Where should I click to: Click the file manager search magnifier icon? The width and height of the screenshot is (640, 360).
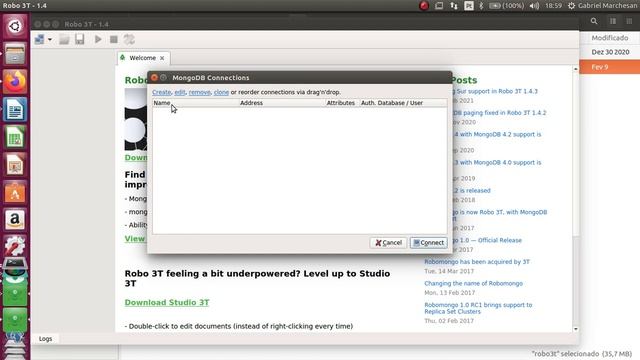594,21
